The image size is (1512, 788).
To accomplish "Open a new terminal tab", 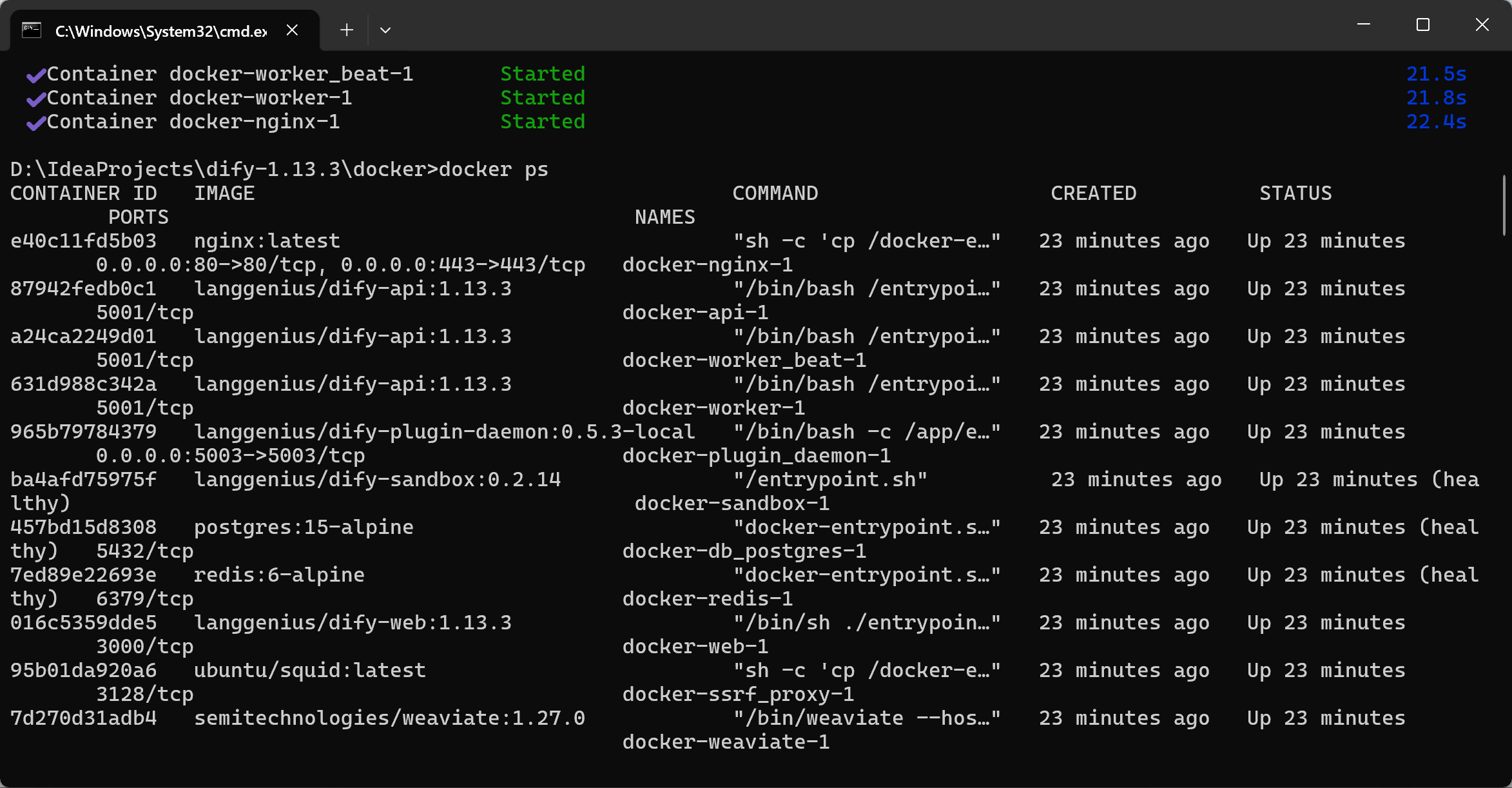I will coord(347,30).
